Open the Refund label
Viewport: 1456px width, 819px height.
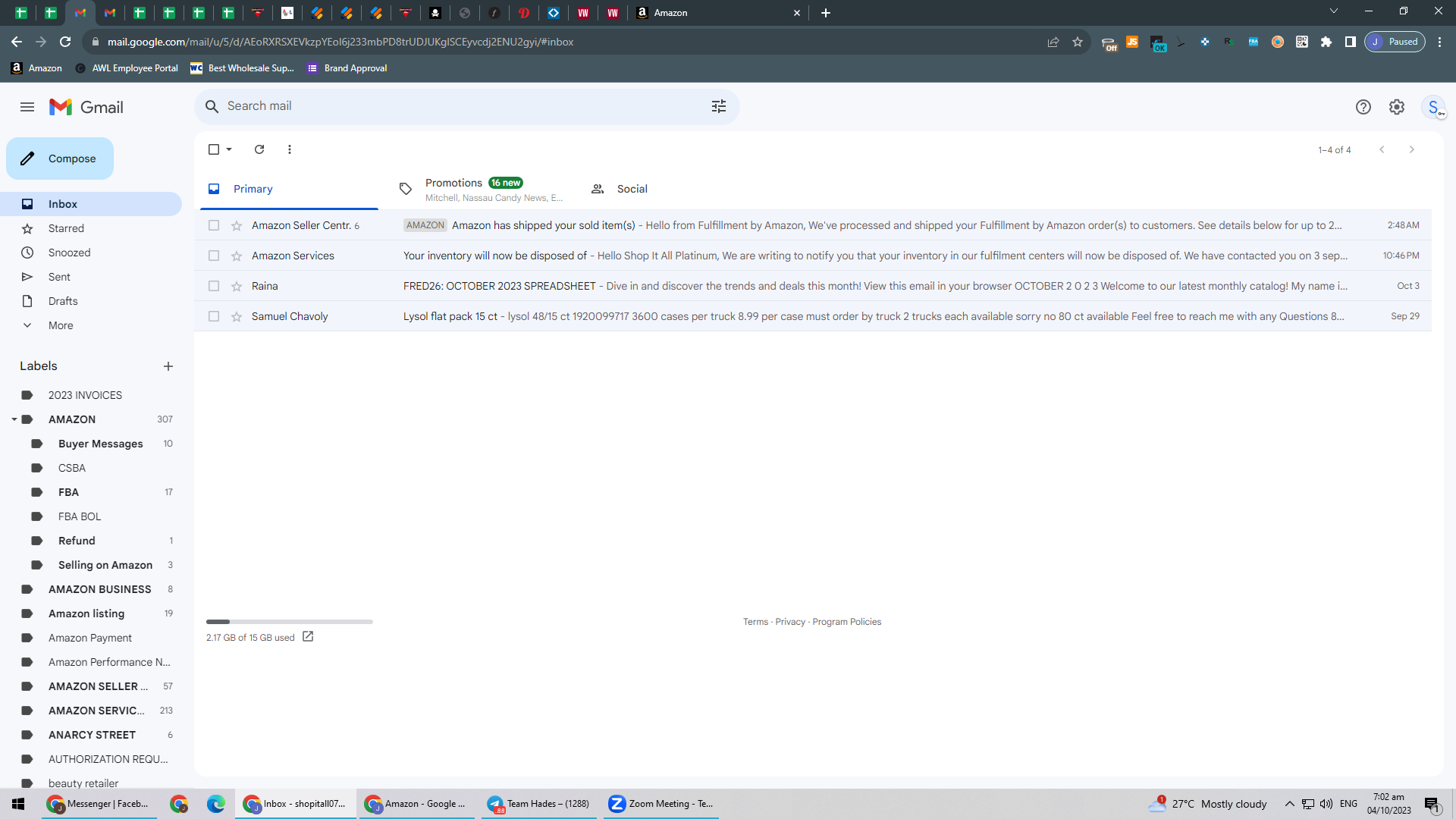[77, 541]
